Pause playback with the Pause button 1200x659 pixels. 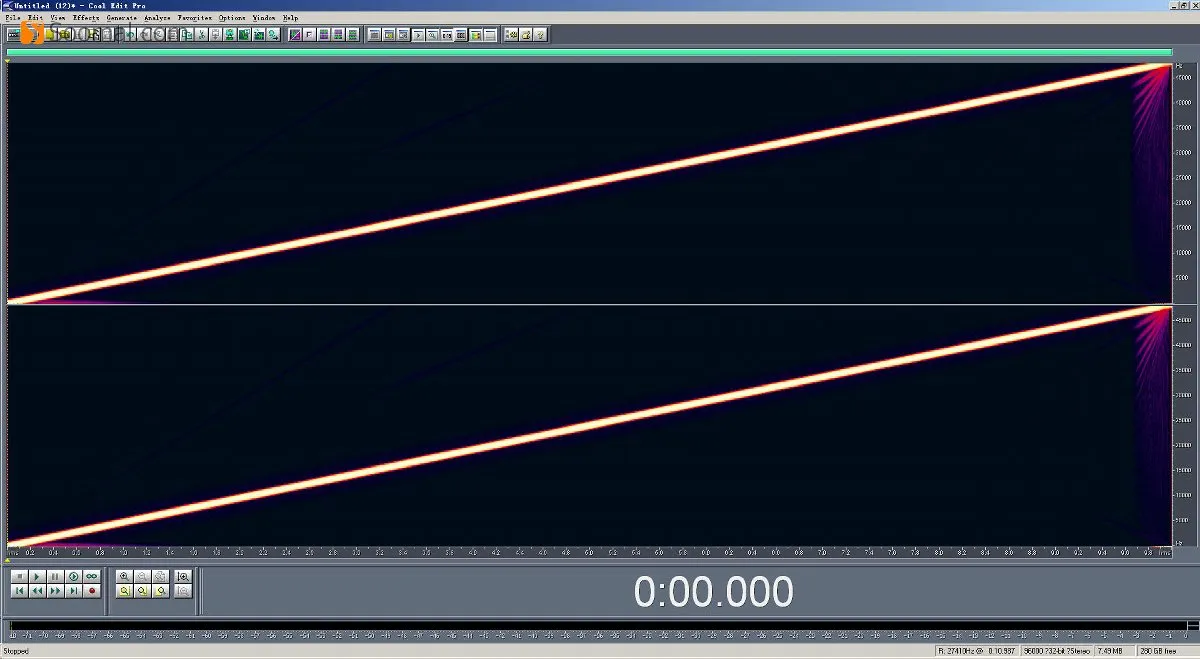click(55, 577)
